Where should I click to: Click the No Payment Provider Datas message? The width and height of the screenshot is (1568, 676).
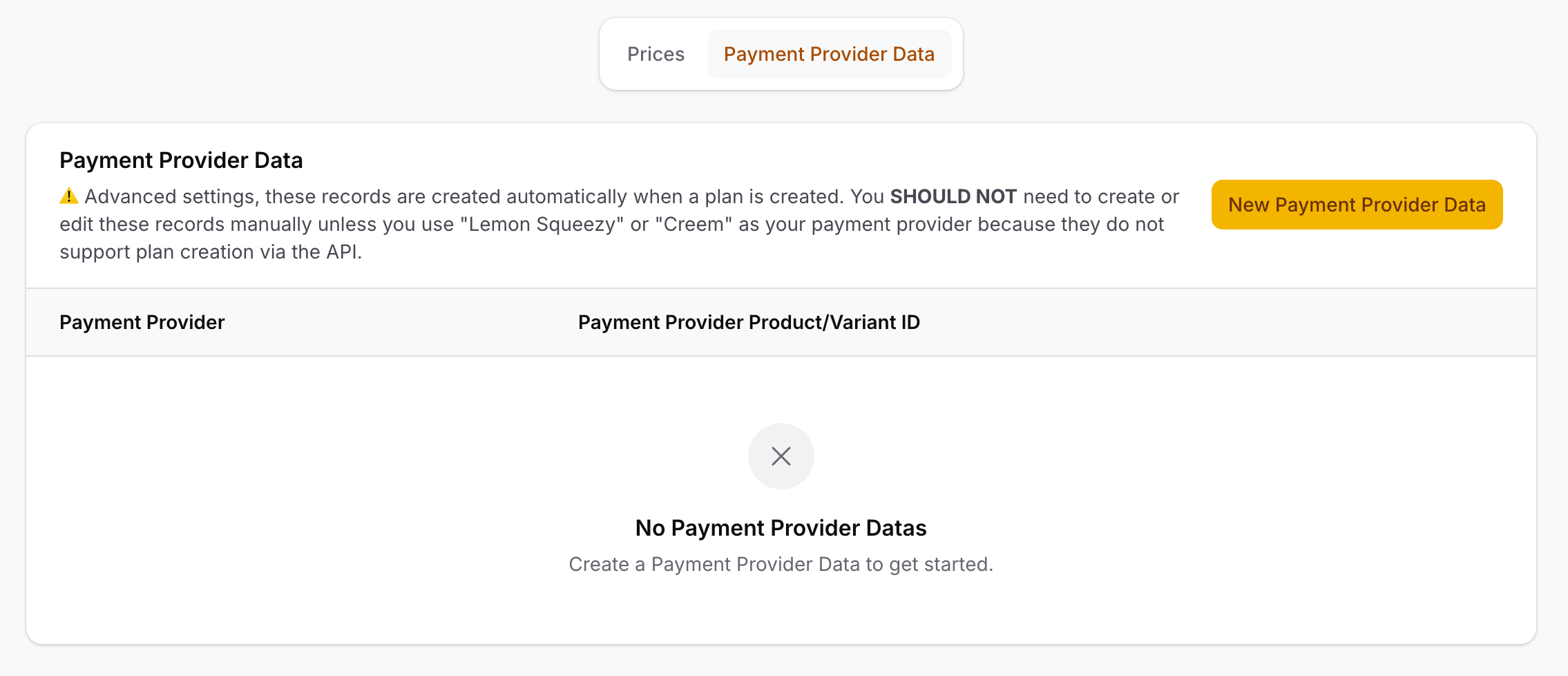pos(781,527)
